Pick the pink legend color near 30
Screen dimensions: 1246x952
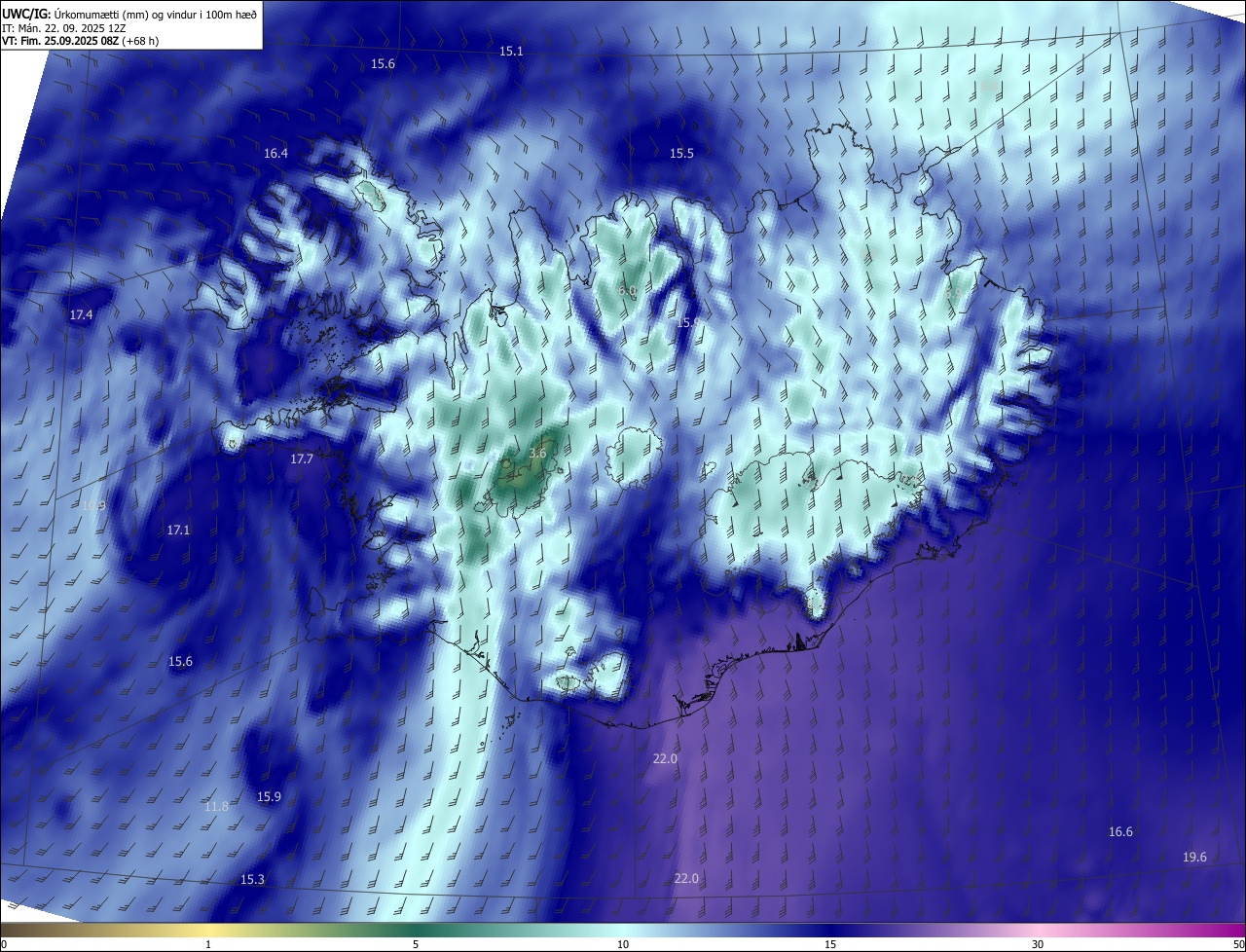1038,930
